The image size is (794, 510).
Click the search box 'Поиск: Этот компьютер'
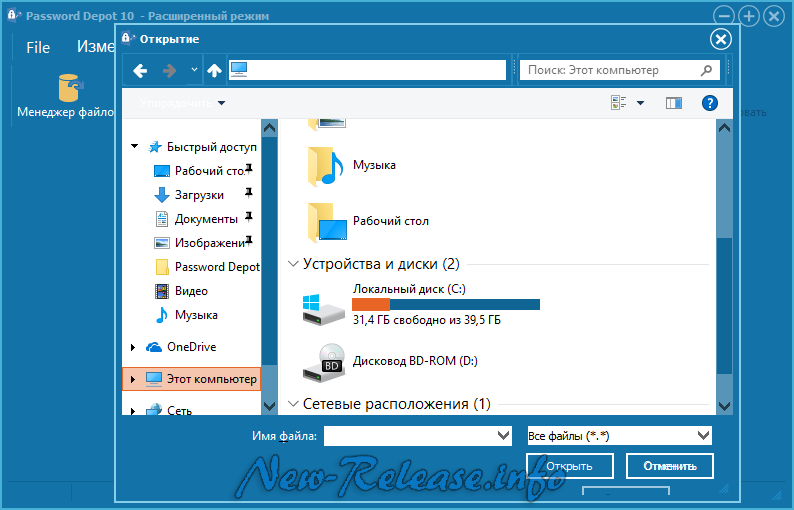(x=619, y=70)
